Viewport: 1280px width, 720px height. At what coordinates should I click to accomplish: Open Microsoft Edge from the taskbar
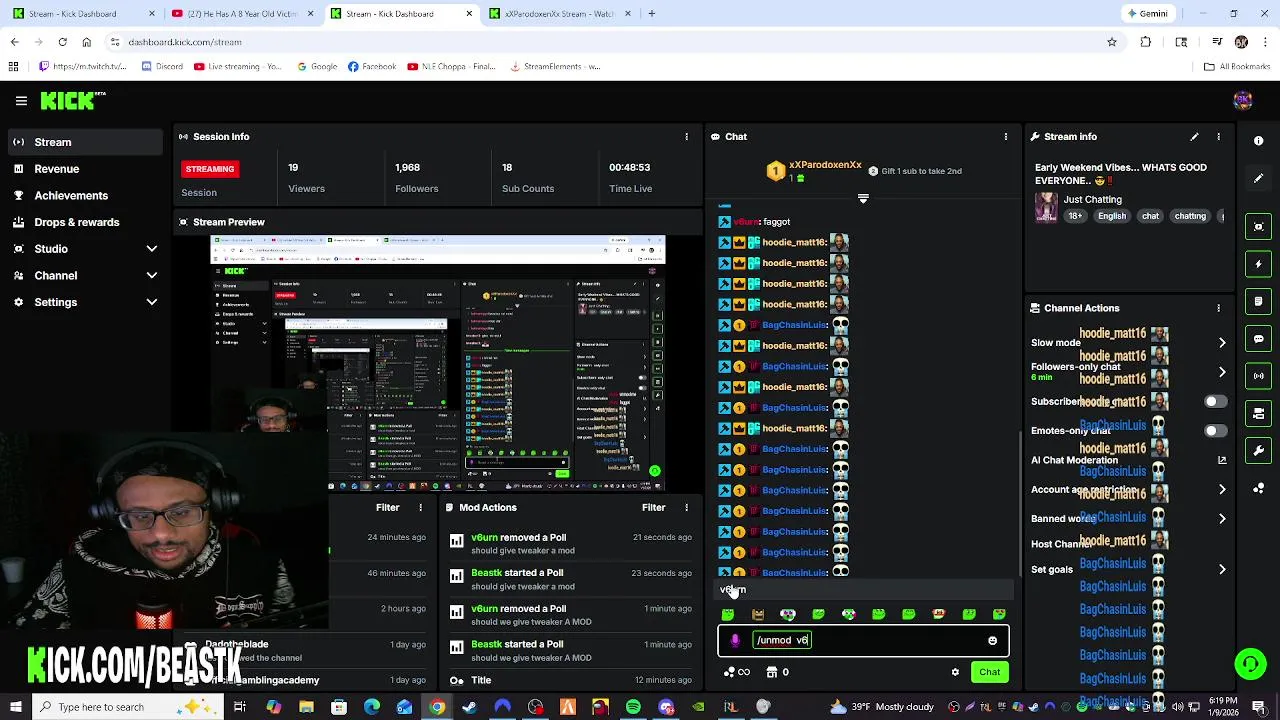(x=372, y=707)
